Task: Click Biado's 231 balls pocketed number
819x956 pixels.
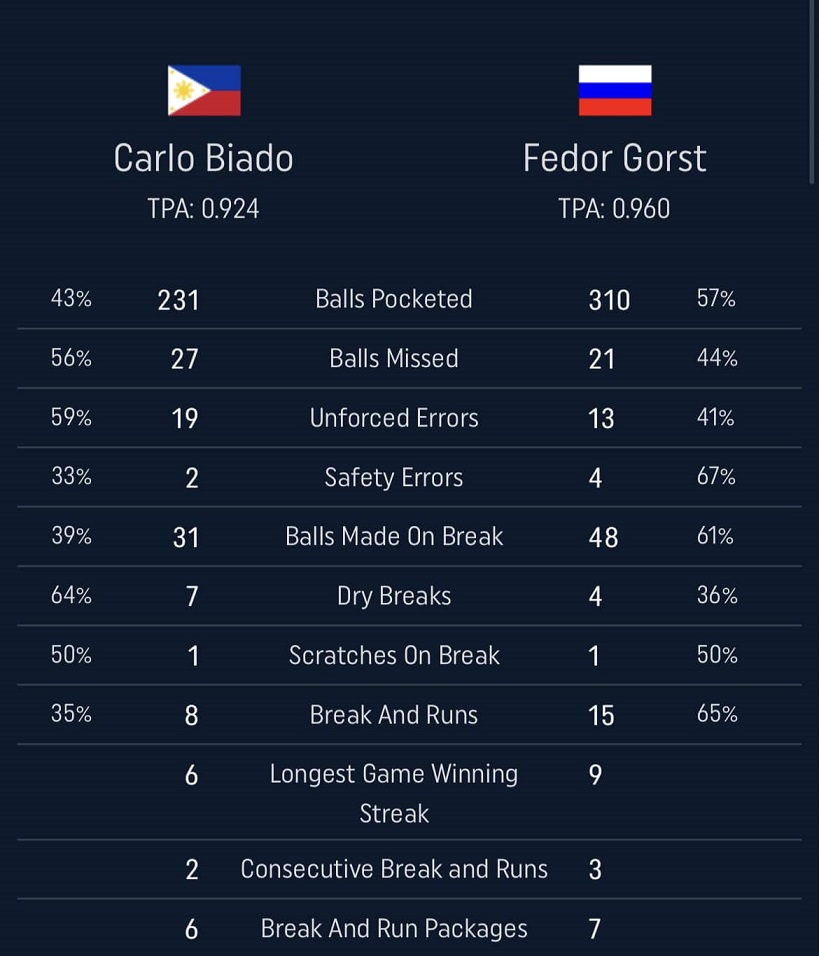Action: pyautogui.click(x=179, y=300)
